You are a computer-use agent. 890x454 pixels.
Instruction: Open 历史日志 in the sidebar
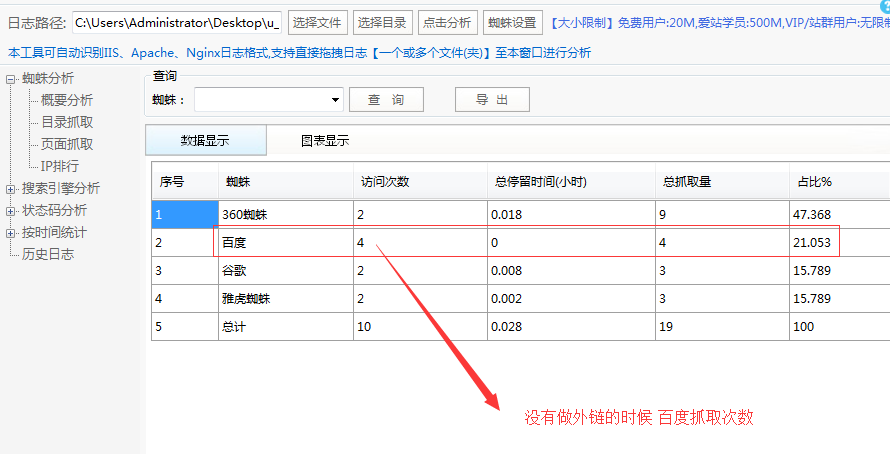[x=48, y=254]
